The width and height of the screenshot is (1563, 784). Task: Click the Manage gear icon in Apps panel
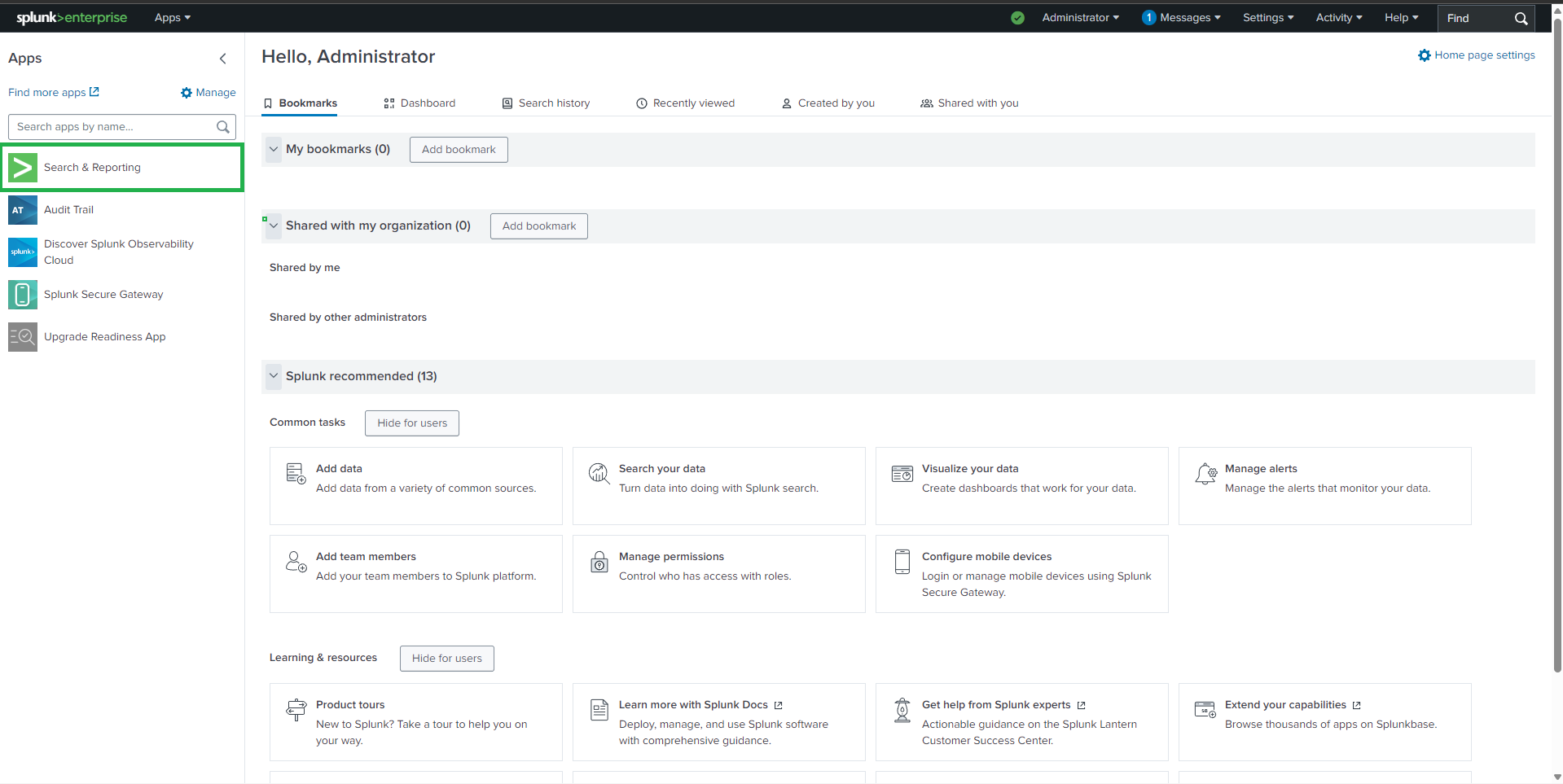pos(187,93)
